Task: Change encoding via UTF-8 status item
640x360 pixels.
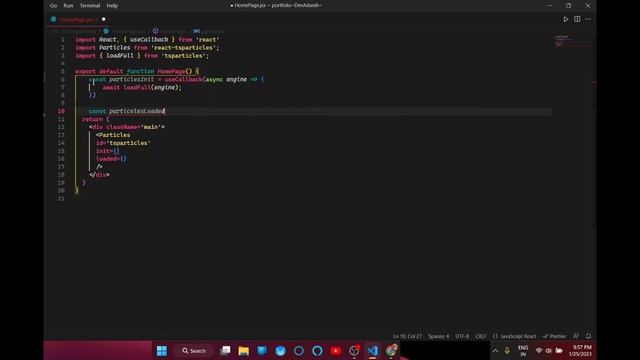Action: [x=462, y=336]
